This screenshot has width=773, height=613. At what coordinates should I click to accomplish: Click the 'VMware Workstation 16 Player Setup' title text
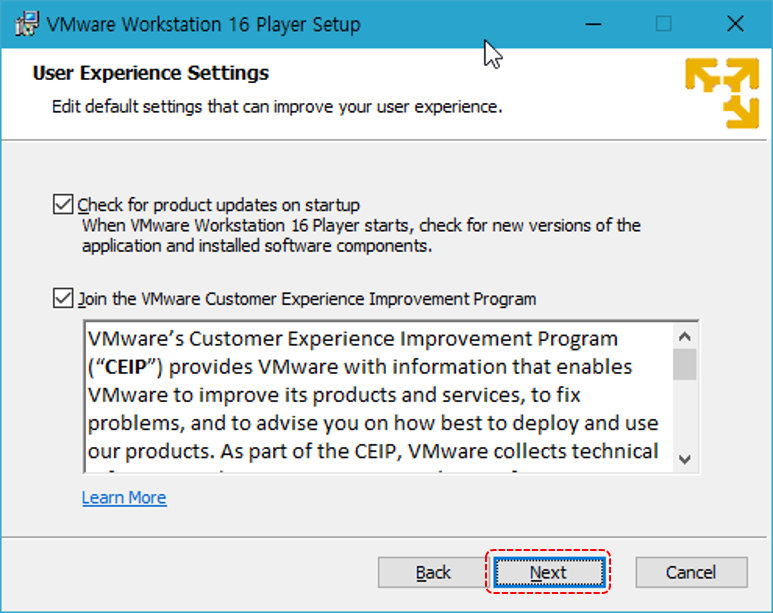coord(204,24)
